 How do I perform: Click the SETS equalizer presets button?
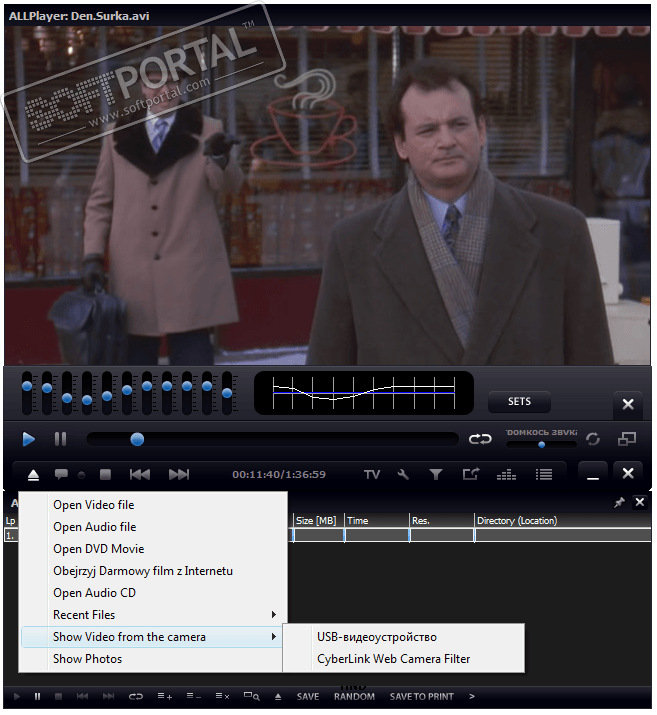coord(521,403)
